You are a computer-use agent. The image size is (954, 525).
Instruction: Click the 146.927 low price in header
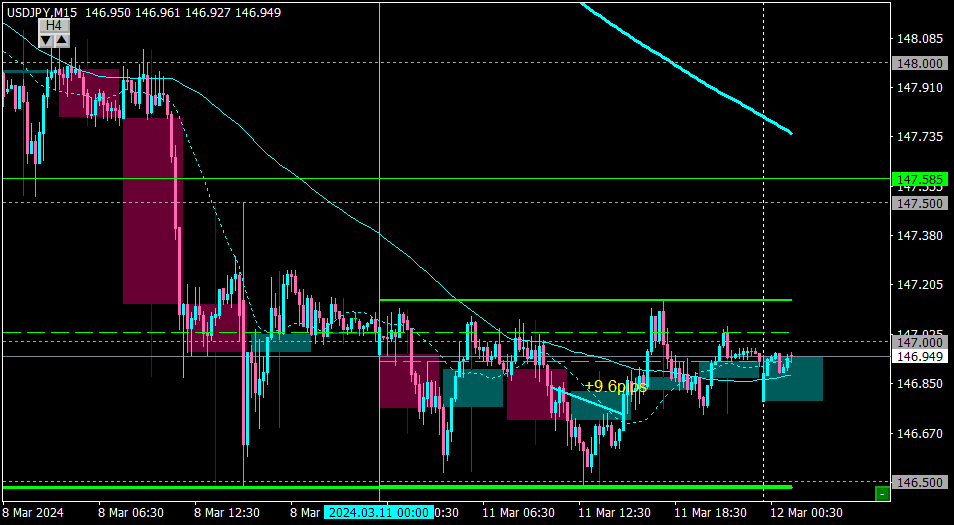[207, 12]
